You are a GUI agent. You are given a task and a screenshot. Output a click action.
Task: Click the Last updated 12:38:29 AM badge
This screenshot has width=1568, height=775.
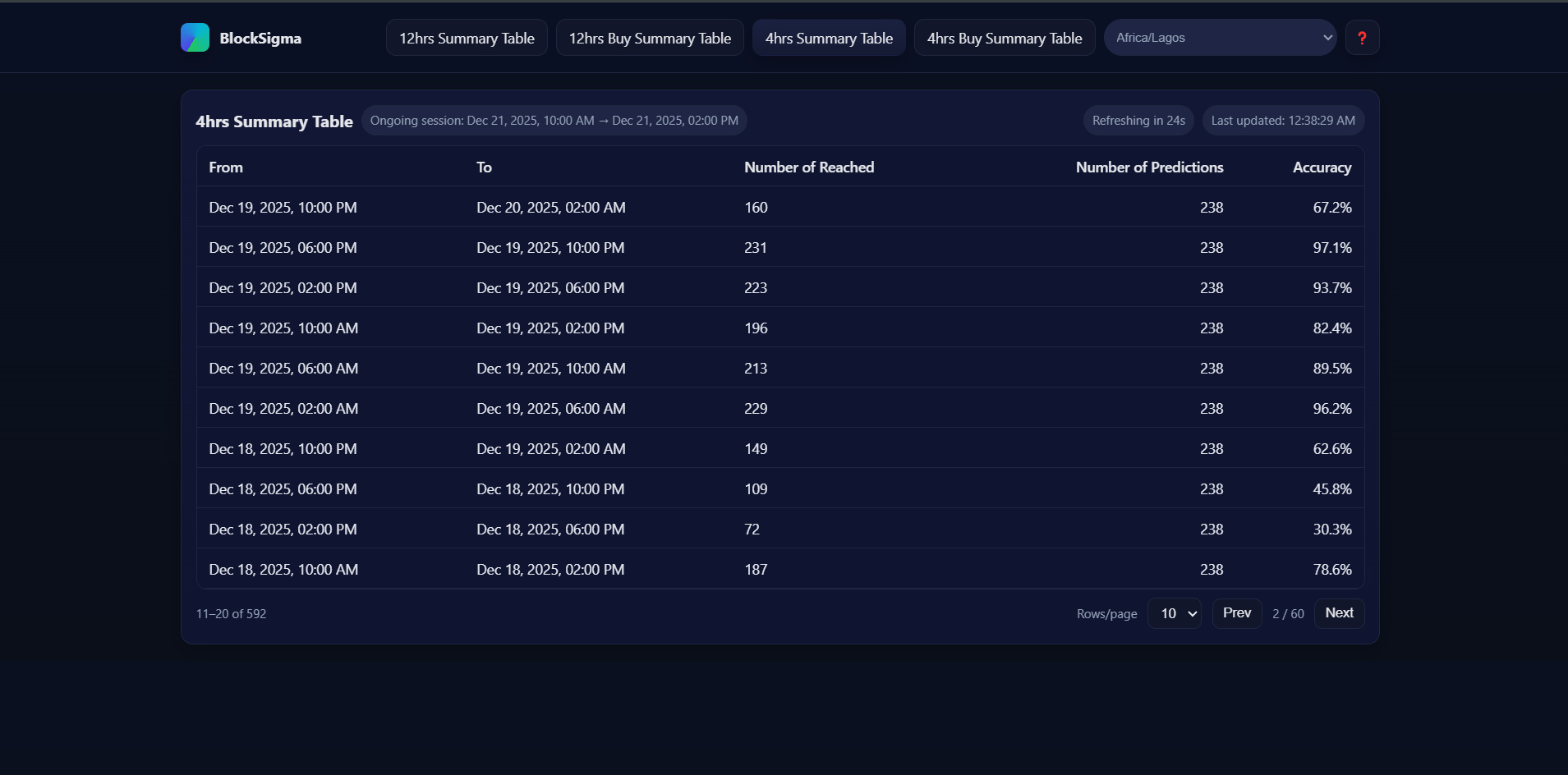pyautogui.click(x=1283, y=121)
